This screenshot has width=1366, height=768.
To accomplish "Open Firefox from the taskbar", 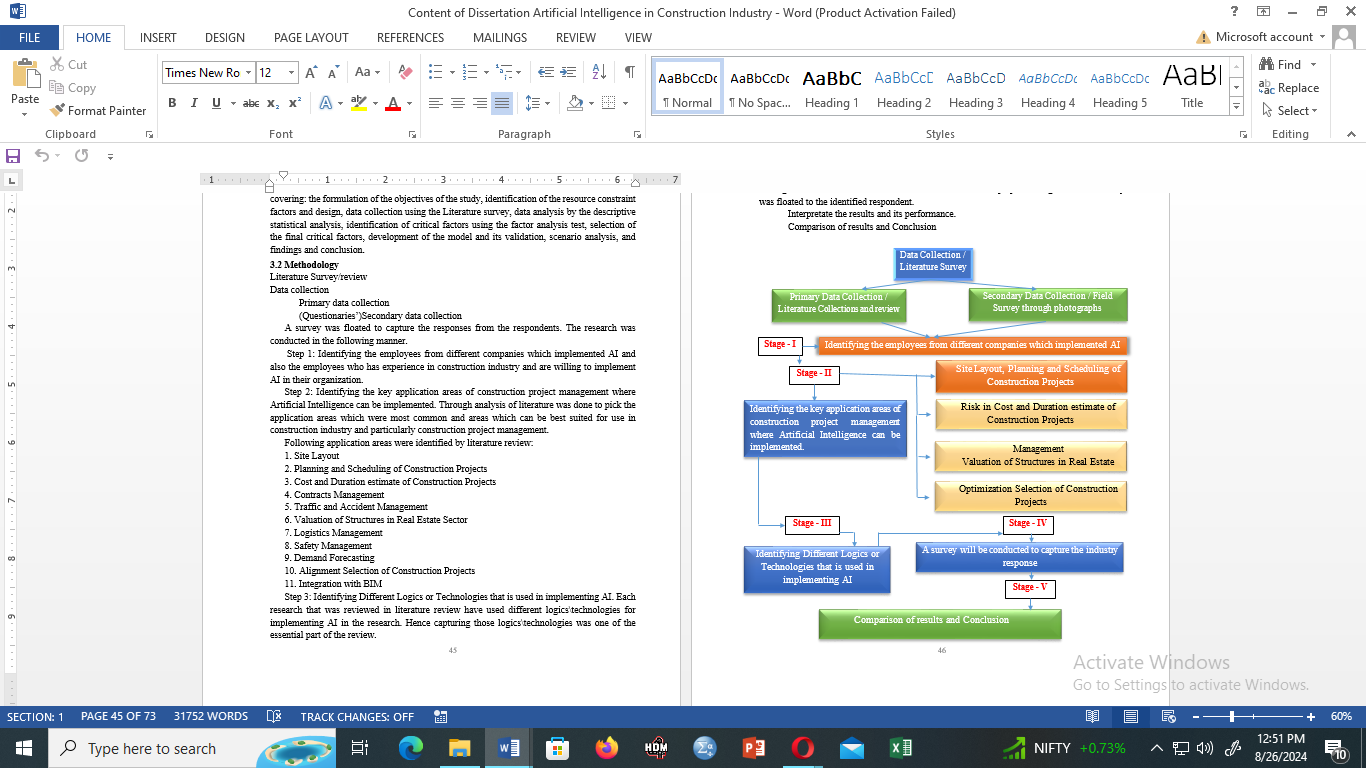I will coord(606,748).
